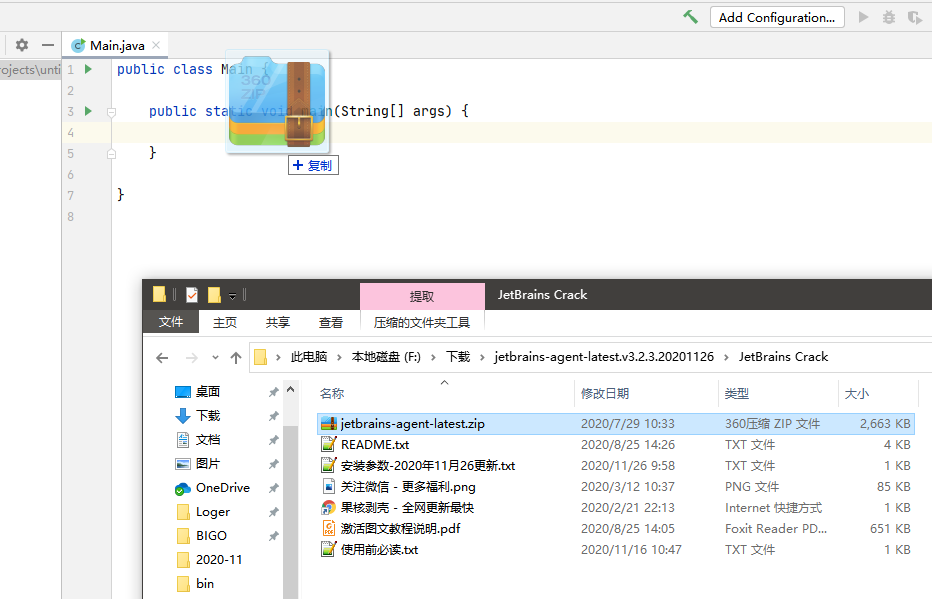Sort files by 名称 column header

pyautogui.click(x=445, y=393)
